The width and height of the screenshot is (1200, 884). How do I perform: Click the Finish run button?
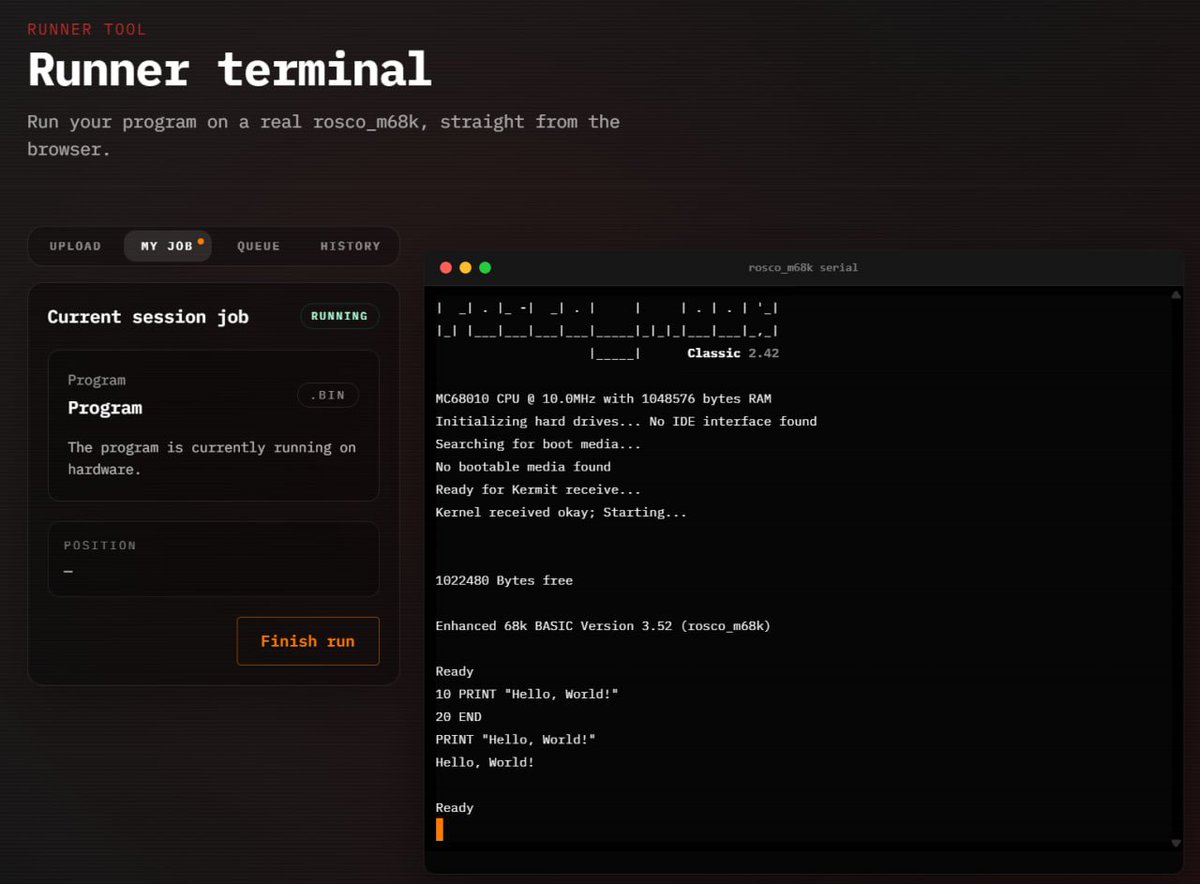[308, 641]
